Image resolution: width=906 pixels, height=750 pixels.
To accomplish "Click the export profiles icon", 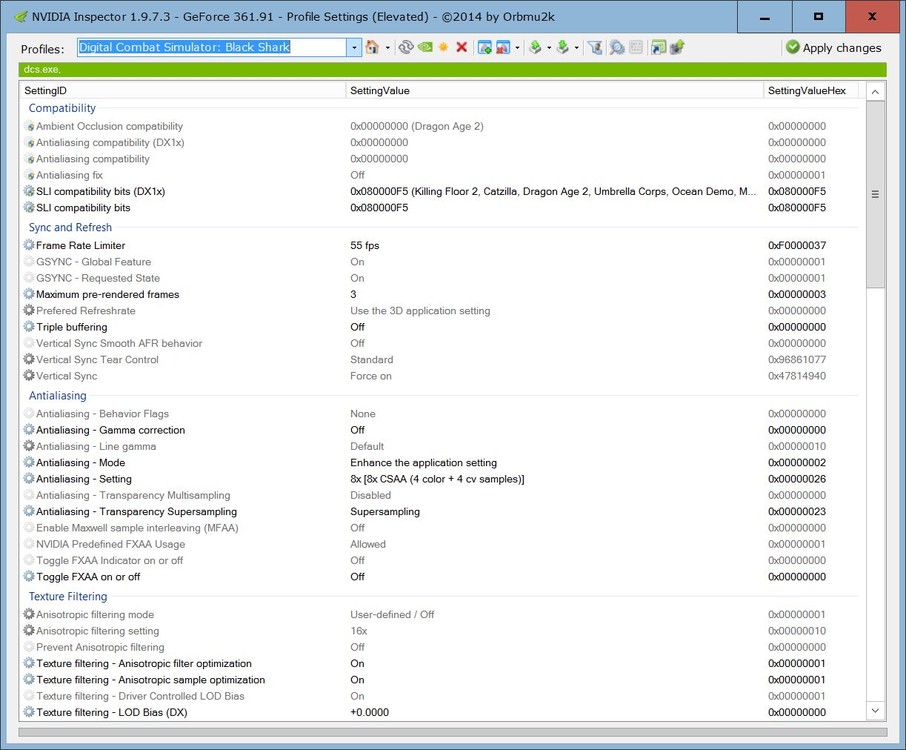I will (535, 47).
